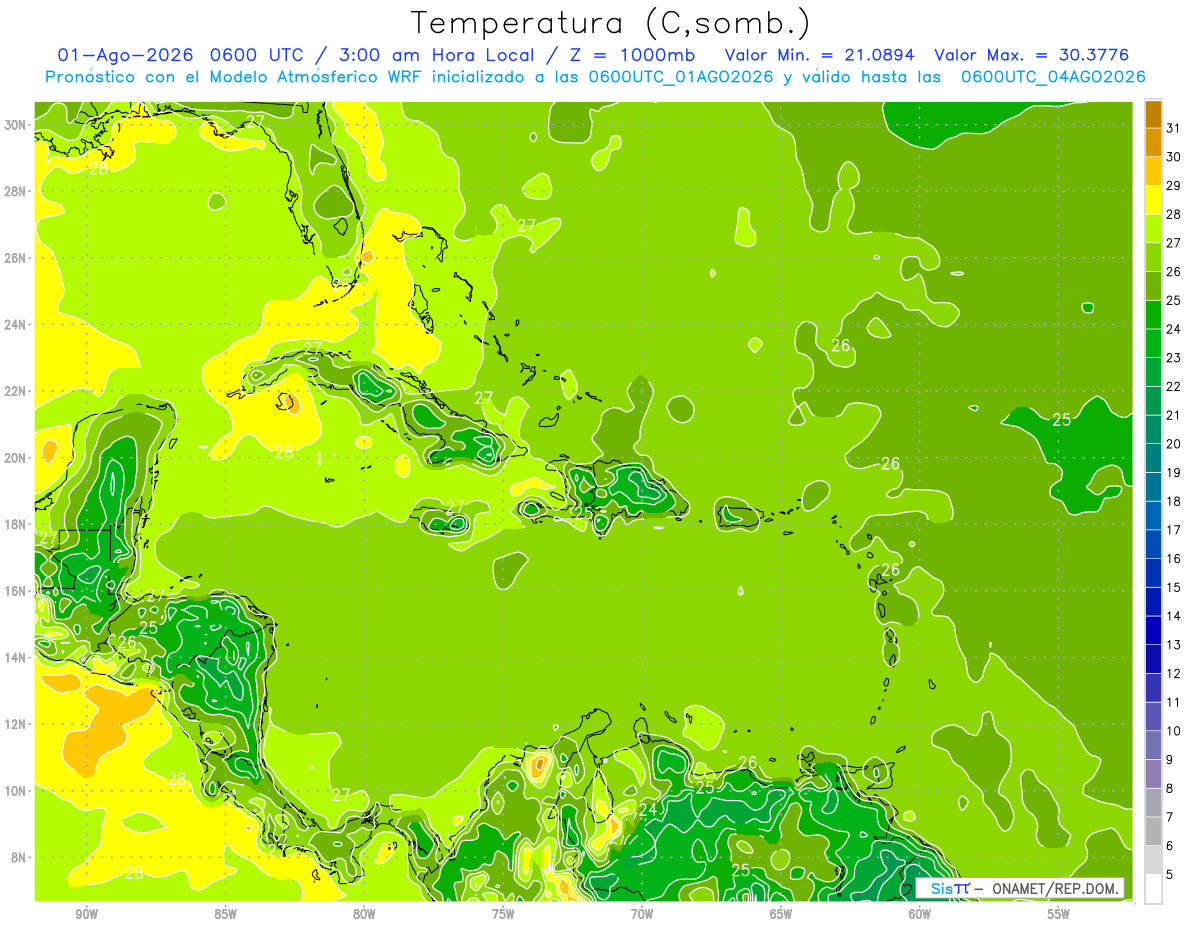The image size is (1200, 927).
Task: Select the "Valor Min. = 21.0894" value
Action: (820, 55)
